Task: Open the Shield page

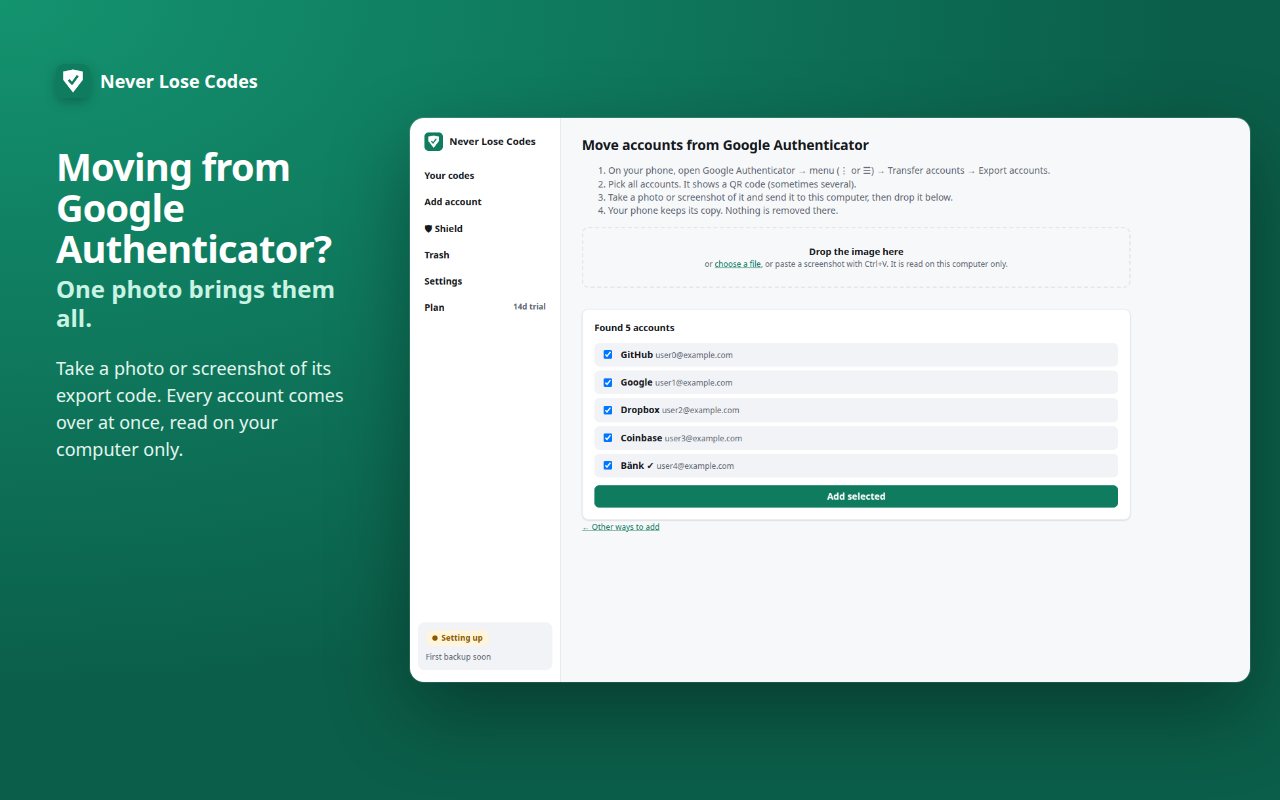Action: pos(444,229)
